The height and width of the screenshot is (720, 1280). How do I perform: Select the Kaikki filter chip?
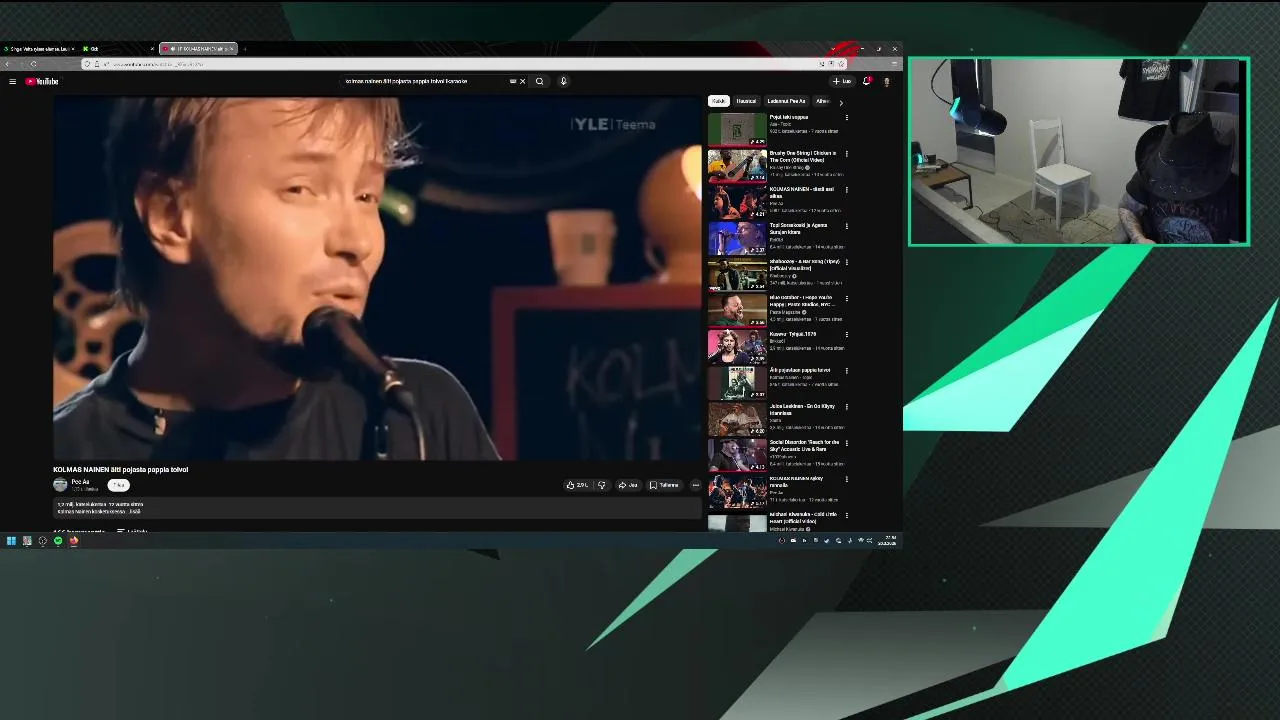point(718,101)
